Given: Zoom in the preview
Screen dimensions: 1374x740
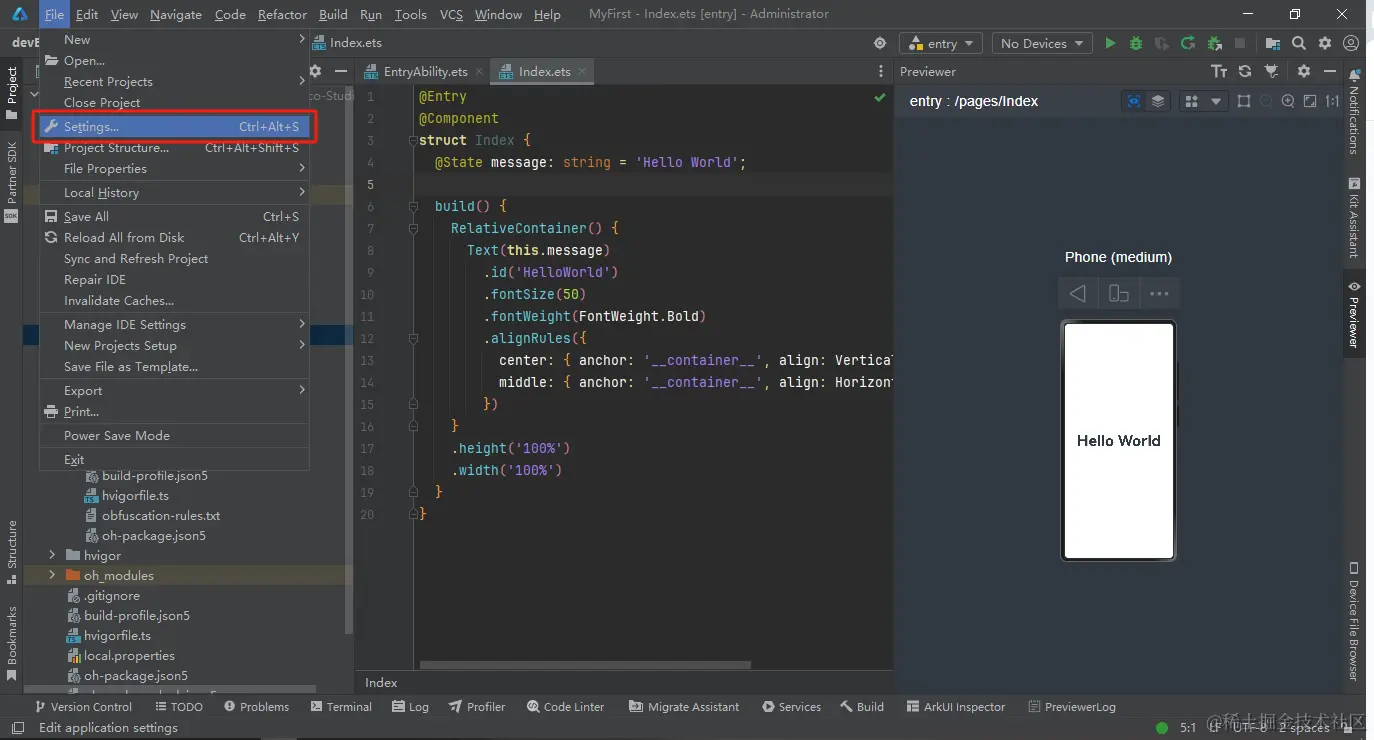Looking at the screenshot, I should click(x=1288, y=101).
